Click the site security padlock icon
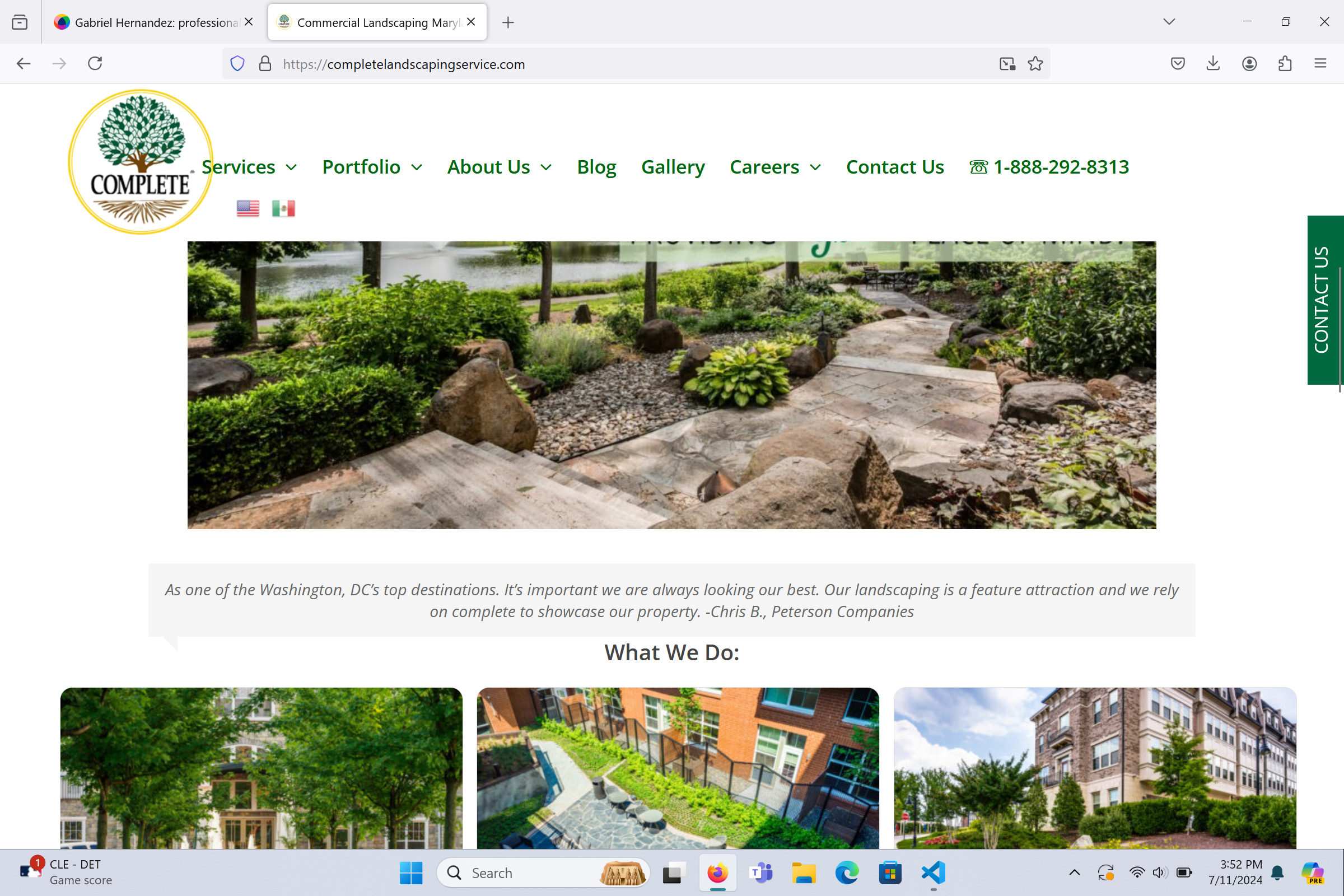Screen dimensions: 1344x896 click(265, 63)
